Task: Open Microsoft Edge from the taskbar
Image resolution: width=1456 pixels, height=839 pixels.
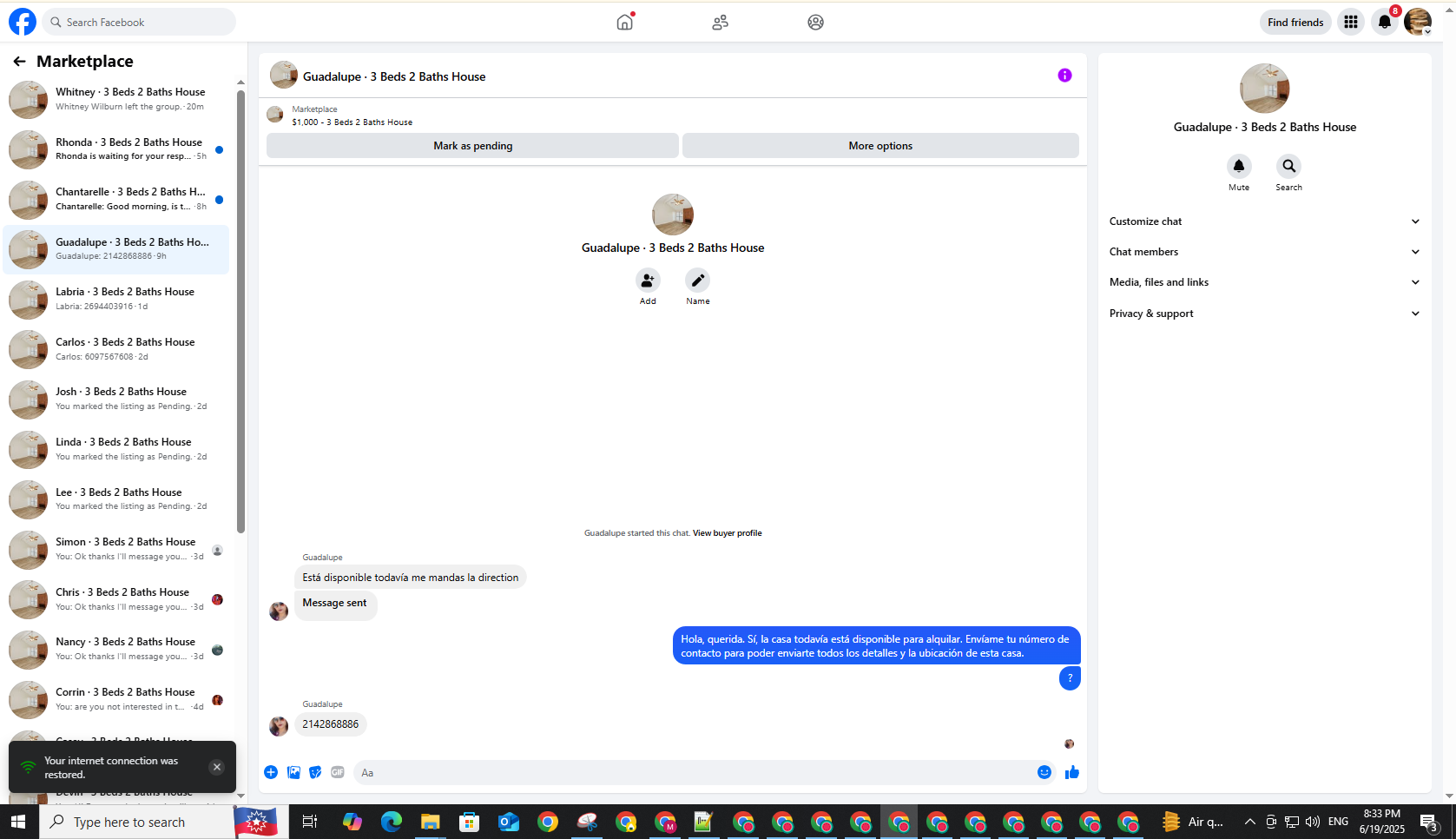Action: click(392, 822)
